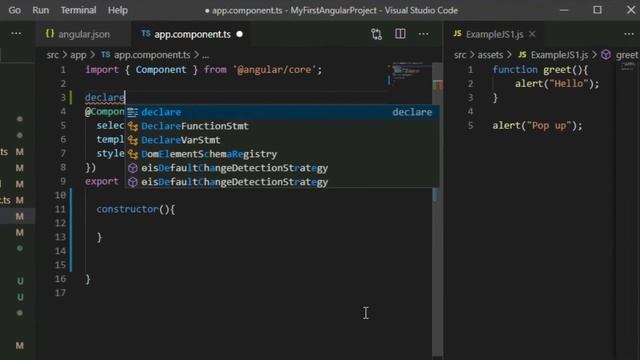Click the class icon beside DeclareFunctionStmt

(x=133, y=126)
